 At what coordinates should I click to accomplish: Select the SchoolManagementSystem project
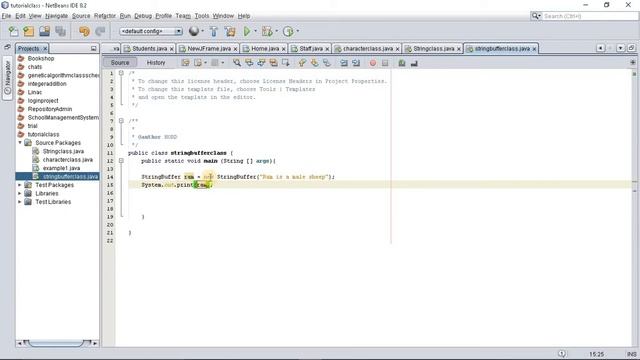pos(63,118)
